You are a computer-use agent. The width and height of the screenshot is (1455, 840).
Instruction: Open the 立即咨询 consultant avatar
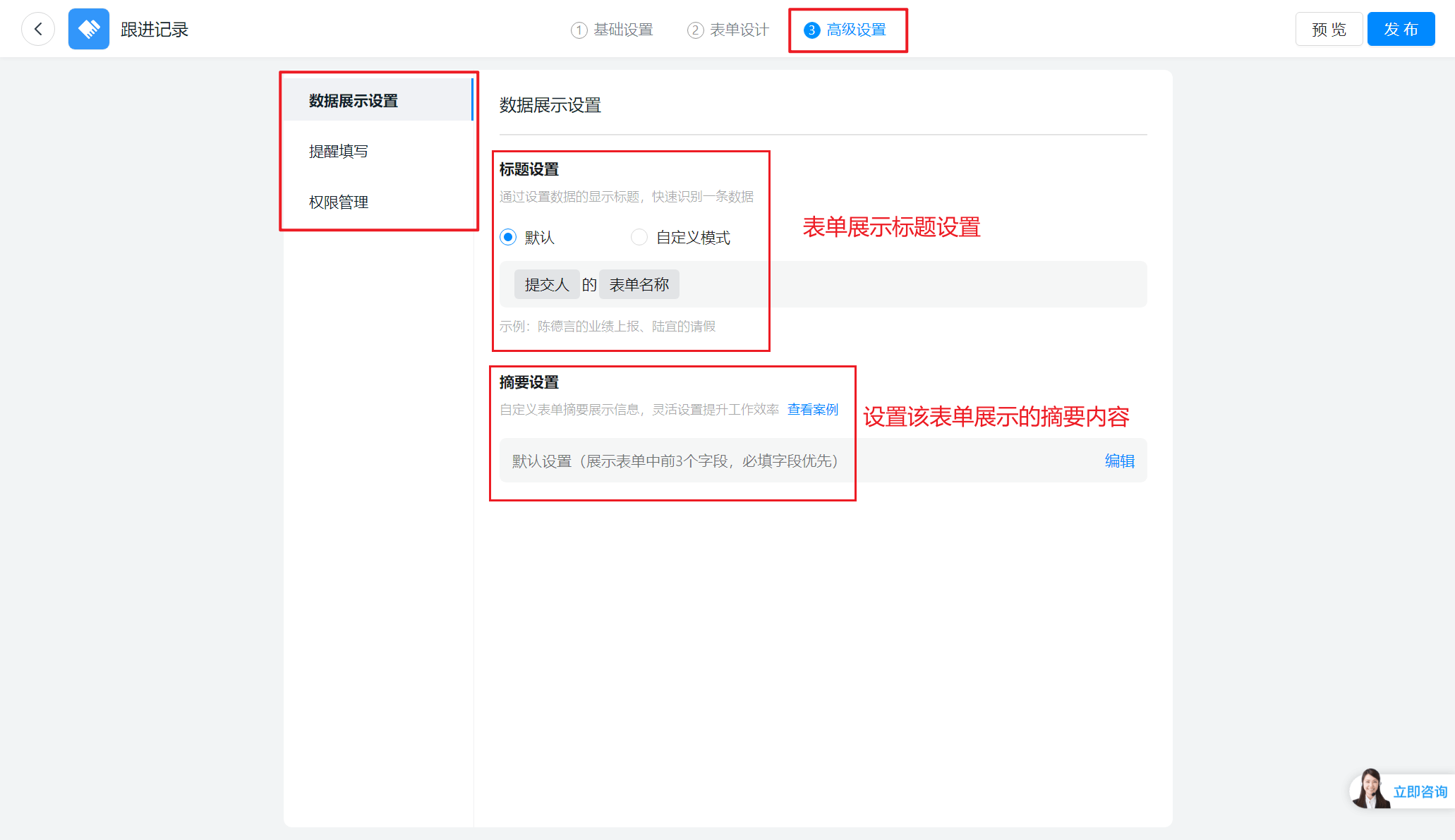[1369, 789]
